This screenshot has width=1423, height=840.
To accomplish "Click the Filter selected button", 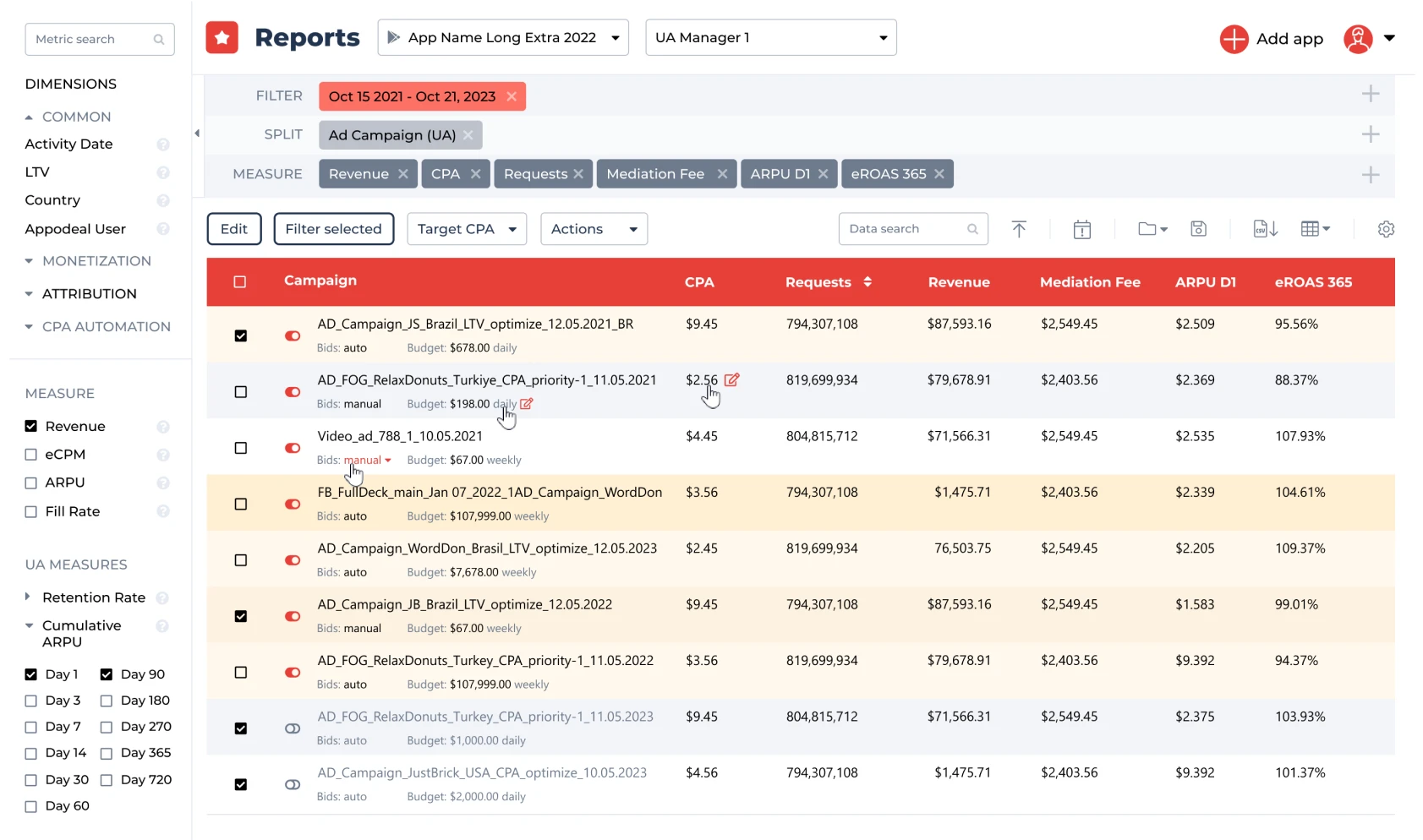I will coord(334,229).
